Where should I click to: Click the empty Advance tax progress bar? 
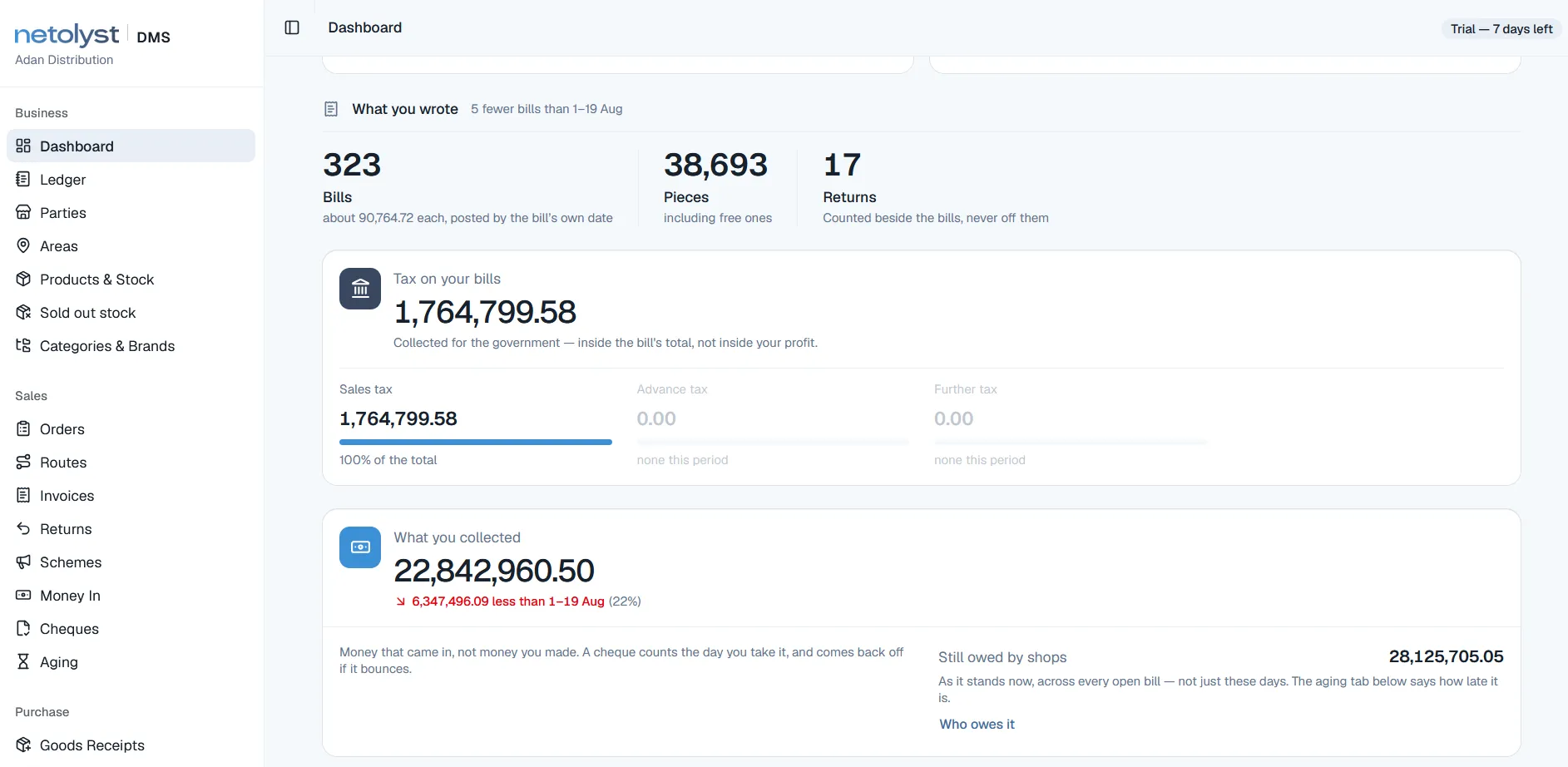pos(773,442)
